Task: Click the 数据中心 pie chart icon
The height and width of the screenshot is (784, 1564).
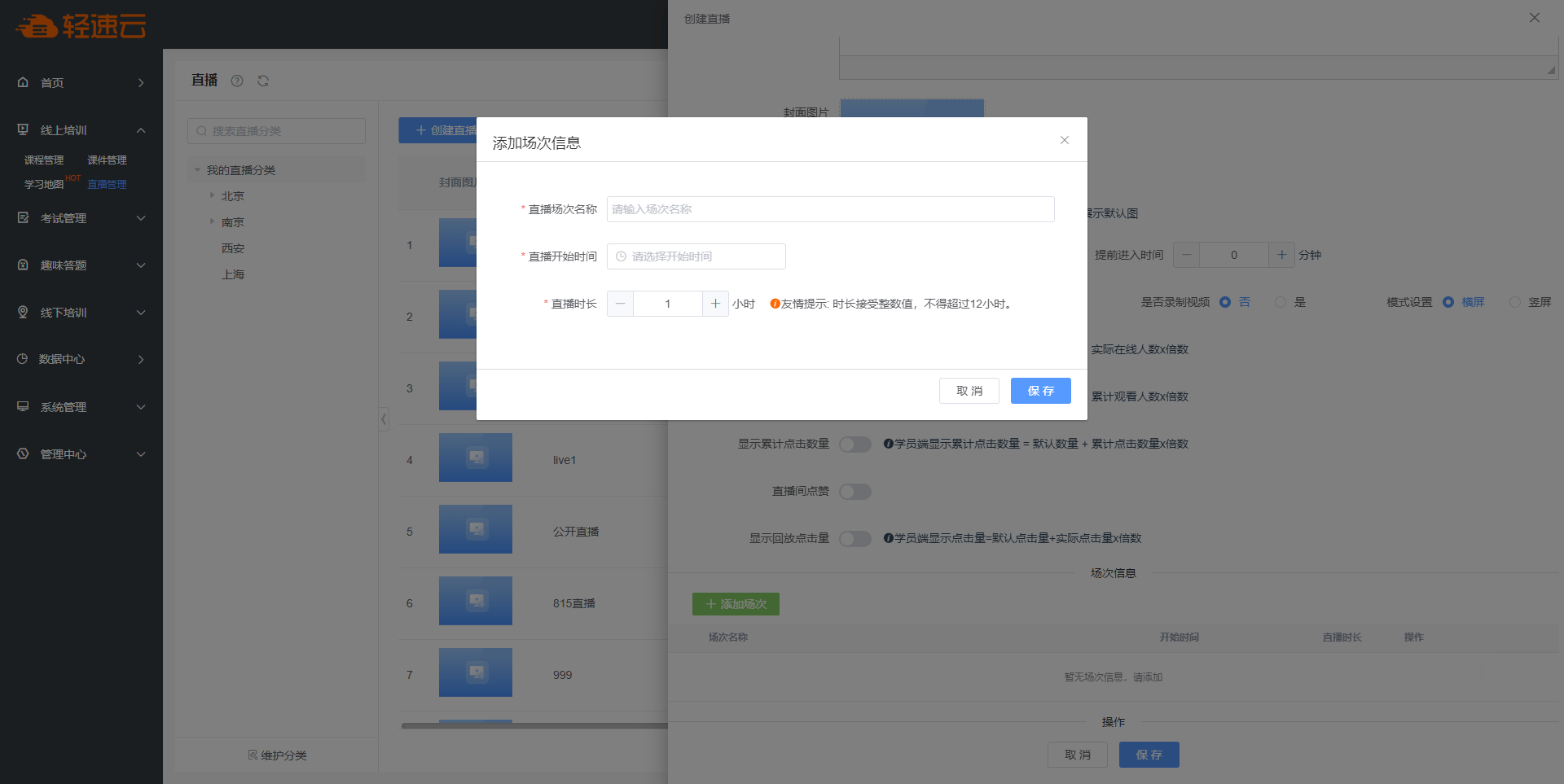Action: coord(23,359)
